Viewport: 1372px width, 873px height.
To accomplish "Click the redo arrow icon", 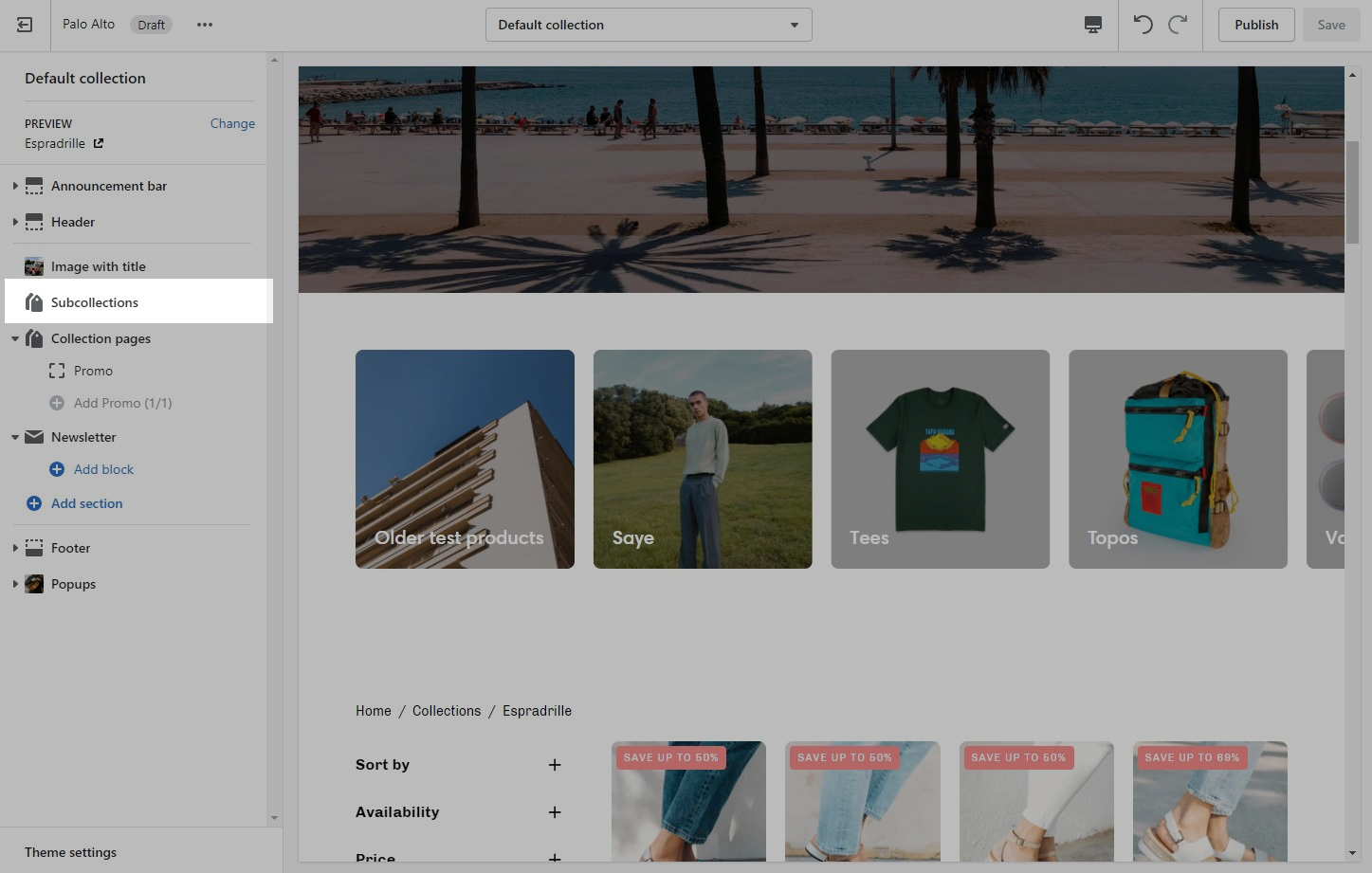I will pyautogui.click(x=1178, y=25).
